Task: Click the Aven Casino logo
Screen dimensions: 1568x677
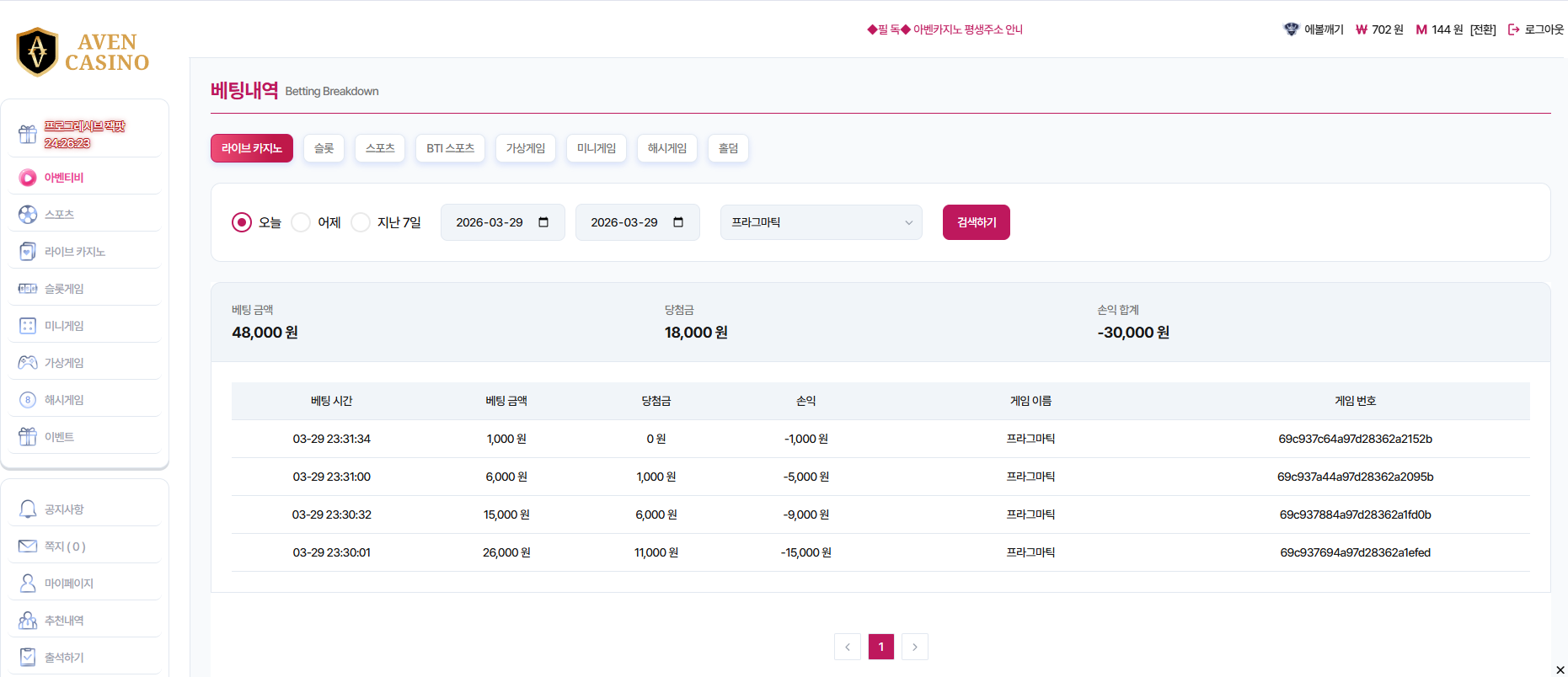Action: pos(83,52)
